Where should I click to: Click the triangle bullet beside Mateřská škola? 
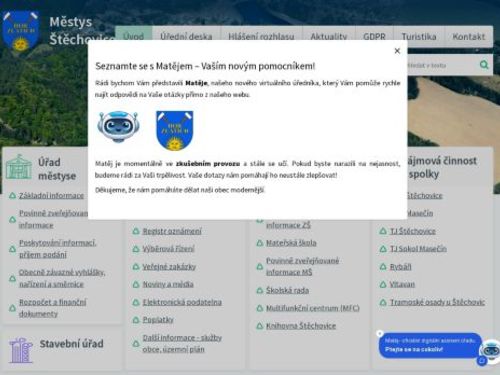point(260,243)
